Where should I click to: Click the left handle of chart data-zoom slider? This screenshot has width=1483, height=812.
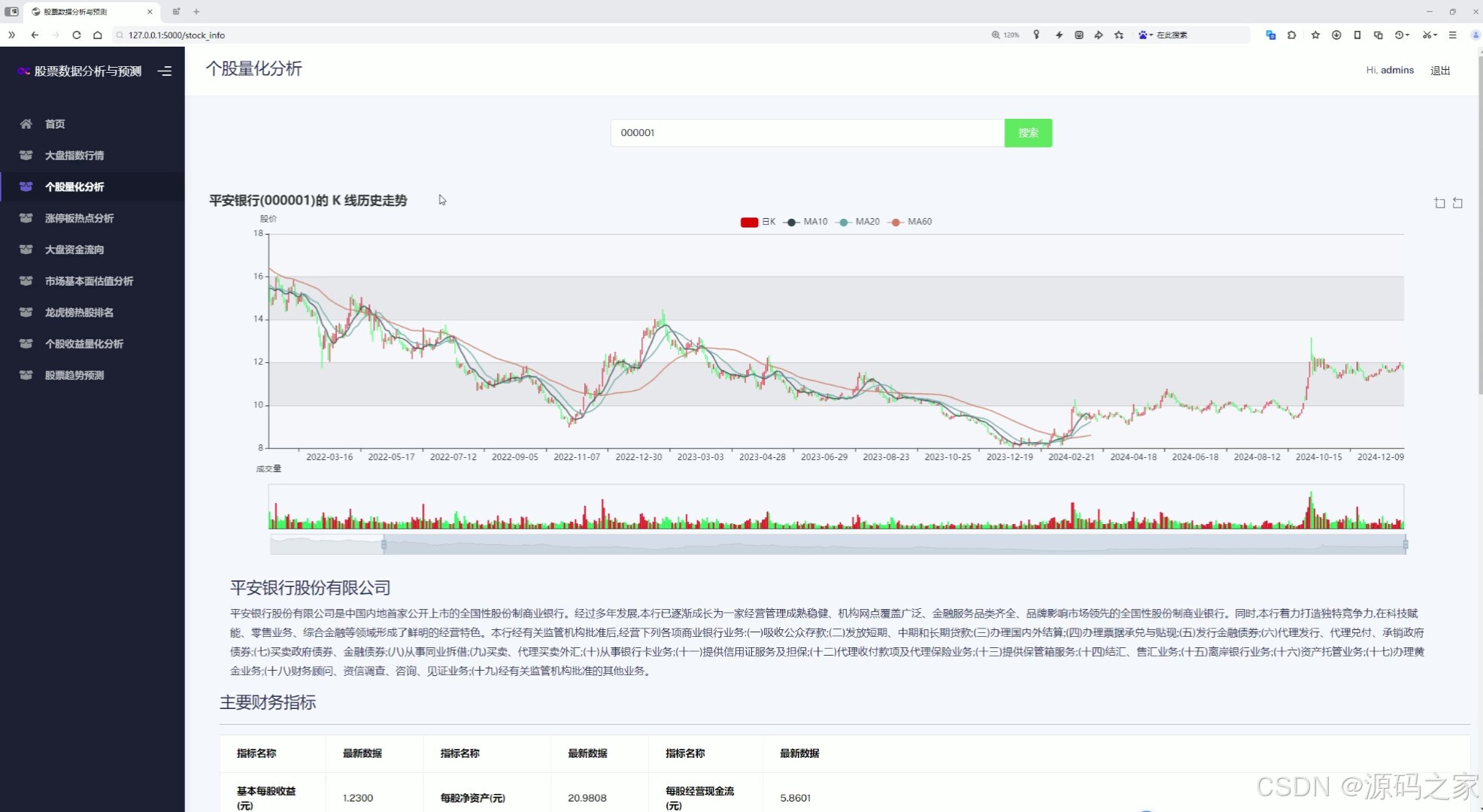[384, 544]
